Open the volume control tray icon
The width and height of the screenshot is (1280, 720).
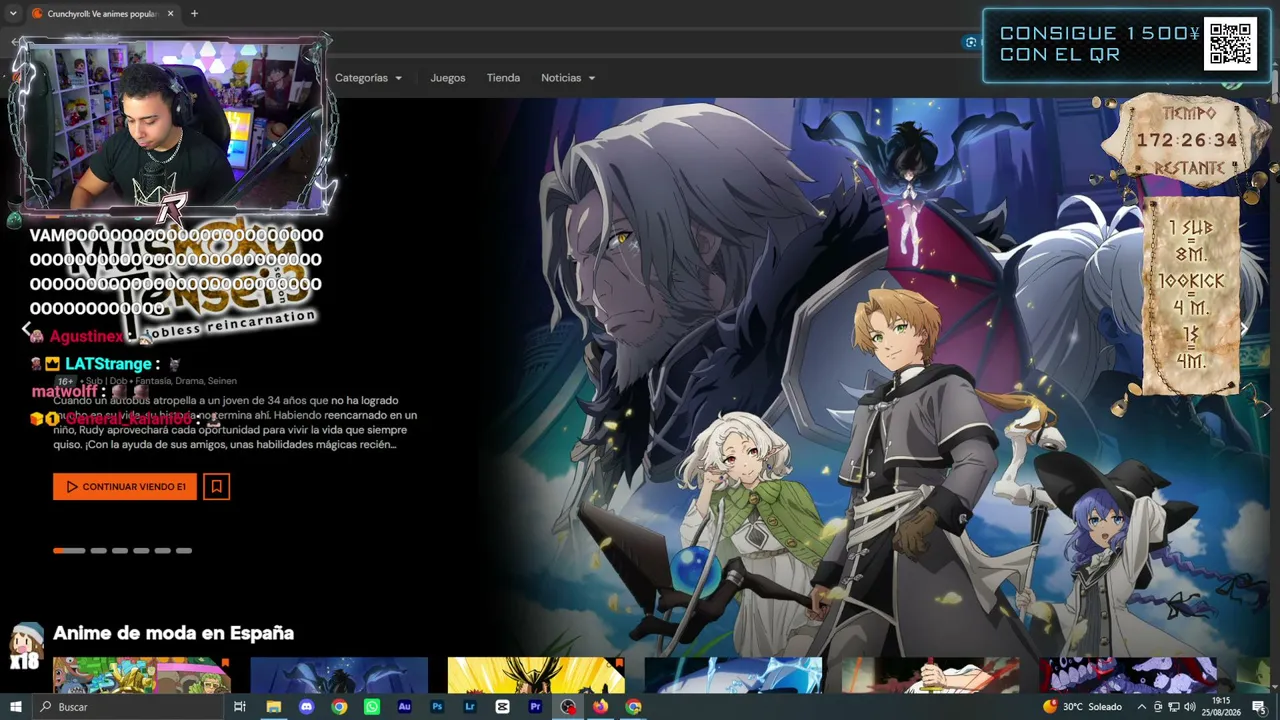point(1190,707)
